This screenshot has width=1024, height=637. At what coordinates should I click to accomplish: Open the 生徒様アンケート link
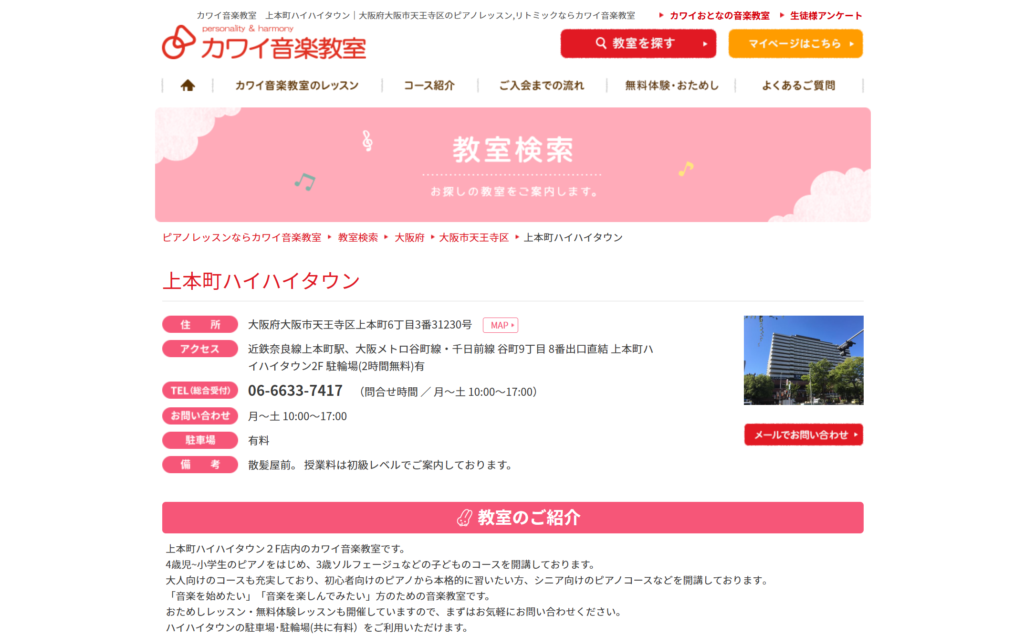(825, 16)
